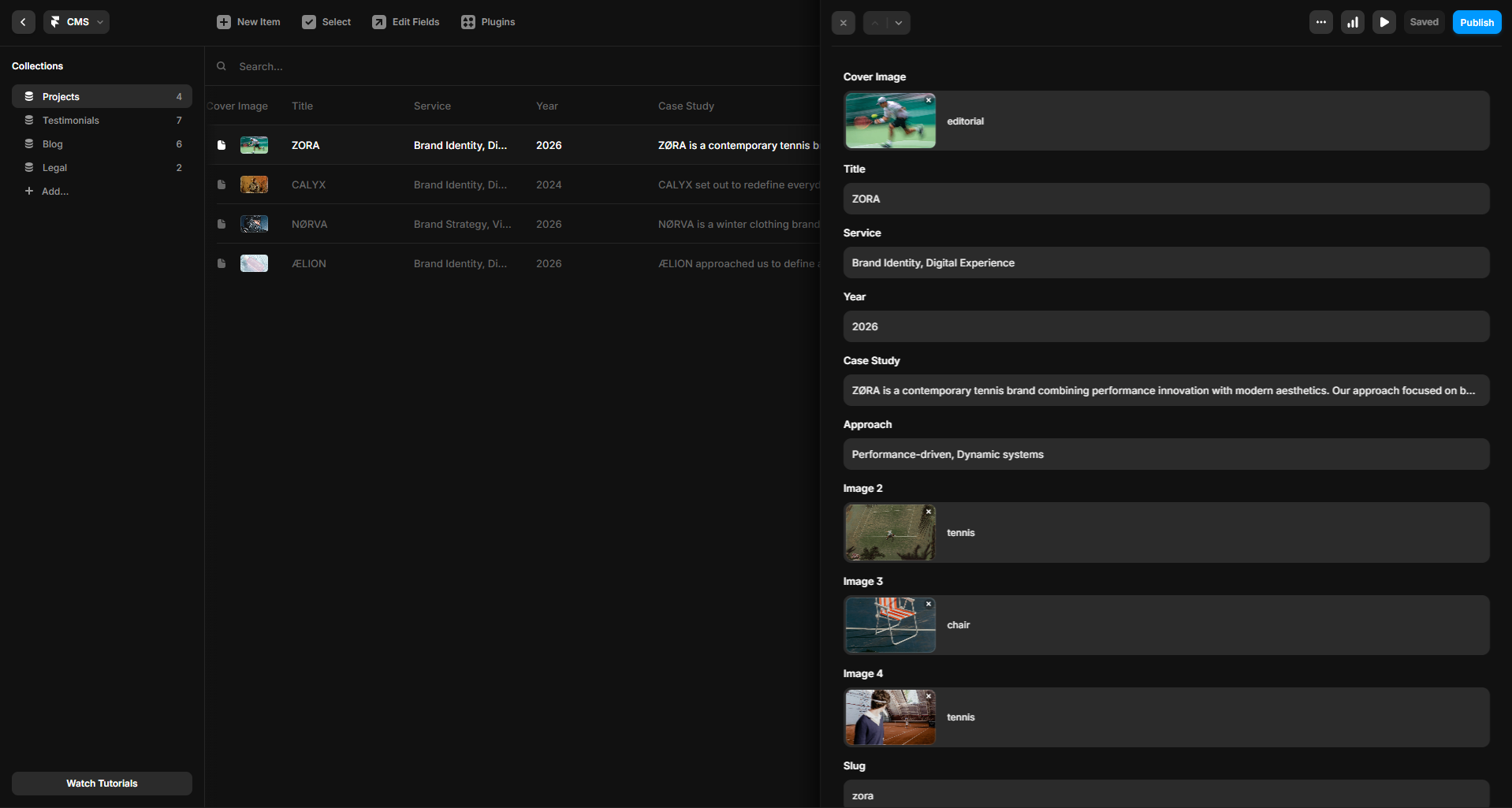Viewport: 1512px width, 808px height.
Task: Open the Plugins menu
Action: pos(488,22)
